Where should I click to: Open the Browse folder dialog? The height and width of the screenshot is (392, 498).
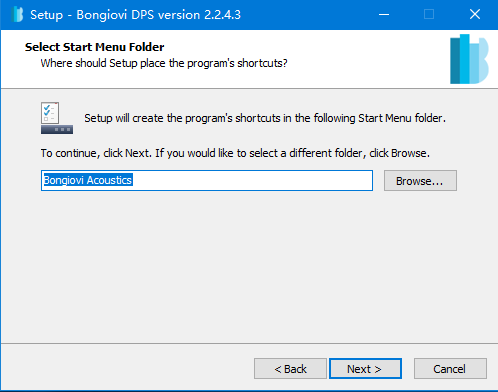point(420,181)
